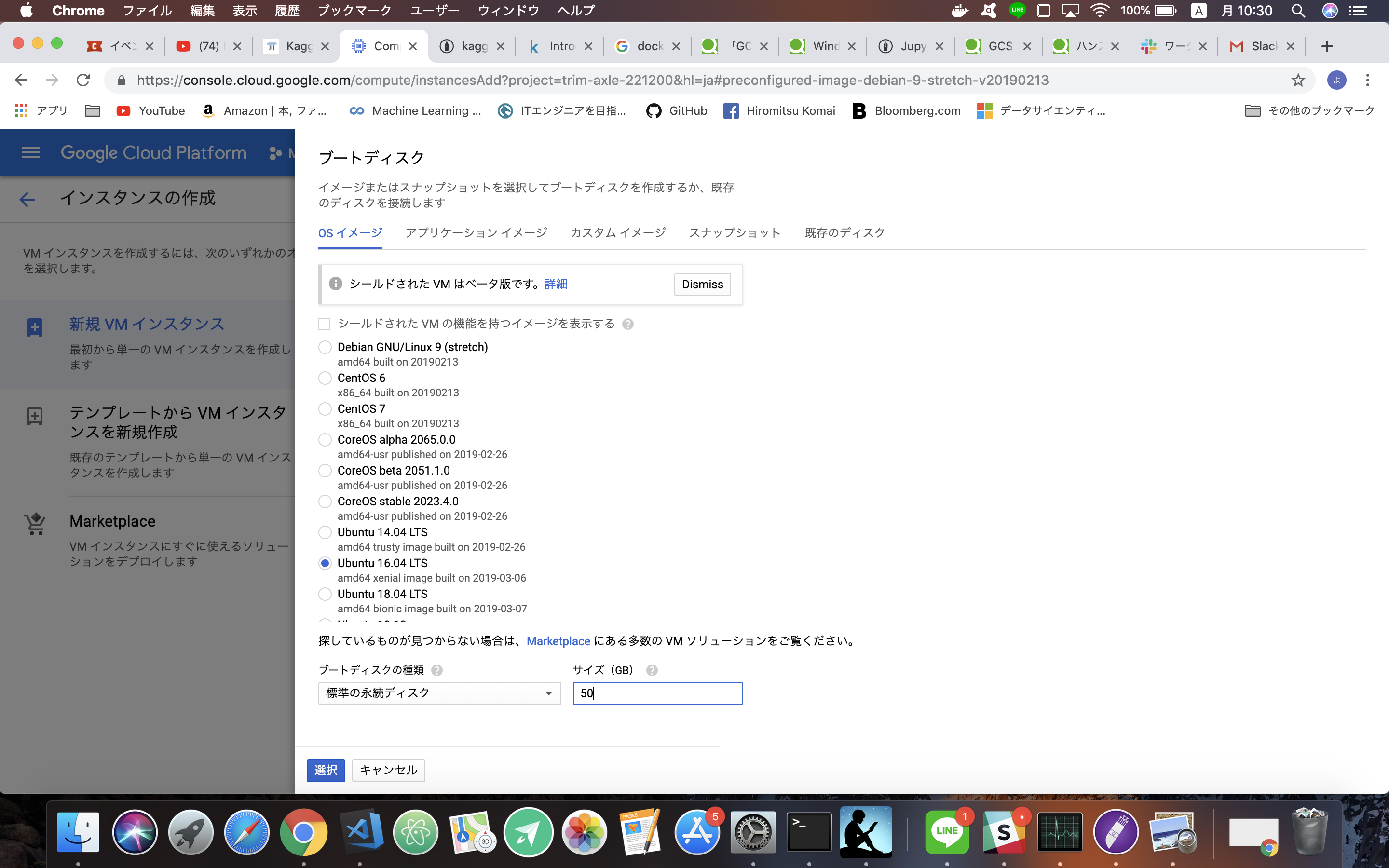Switch to スナップショット tab
This screenshot has width=1389, height=868.
(x=736, y=233)
